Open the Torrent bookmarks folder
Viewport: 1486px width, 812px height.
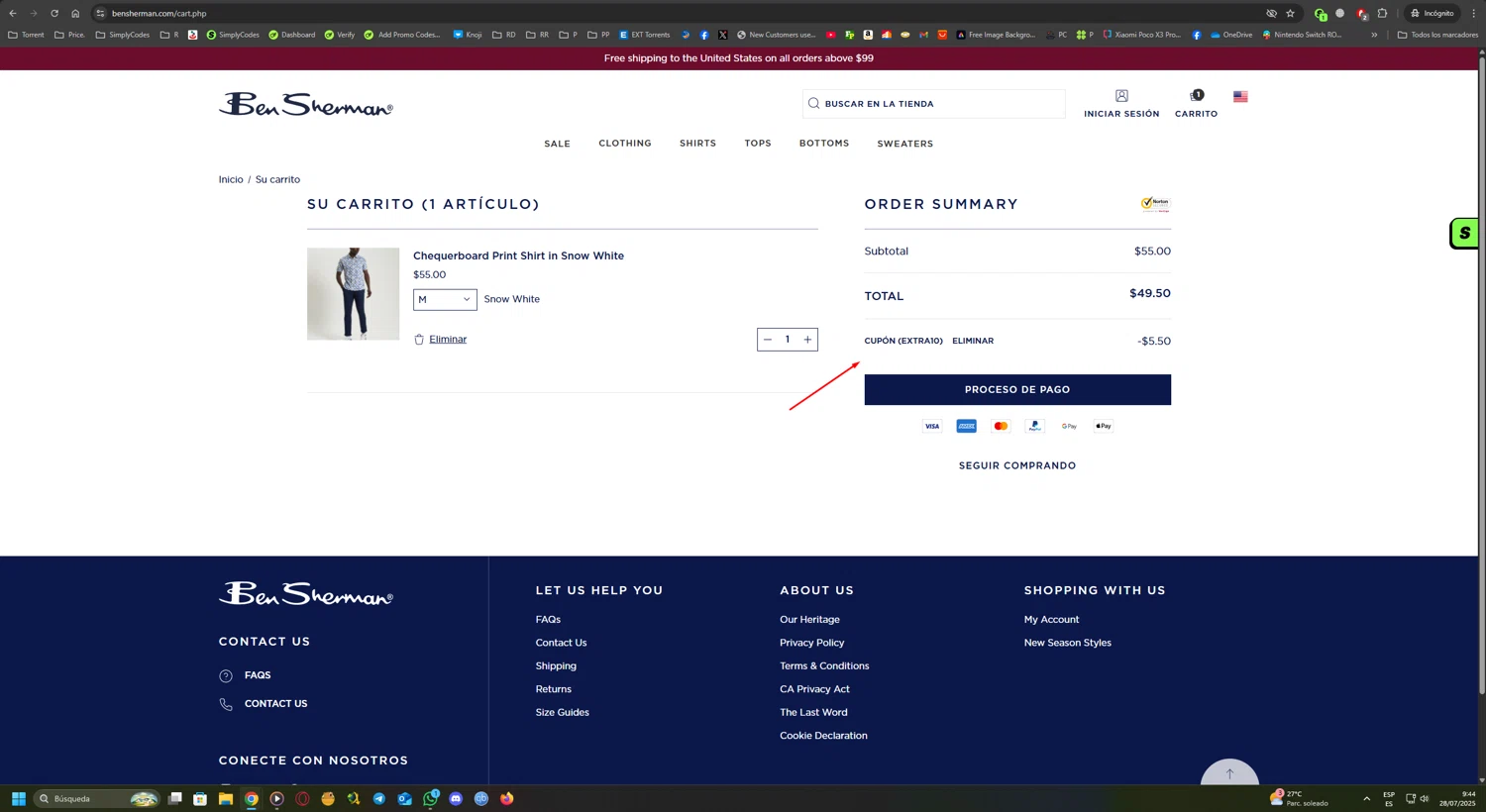coord(26,35)
